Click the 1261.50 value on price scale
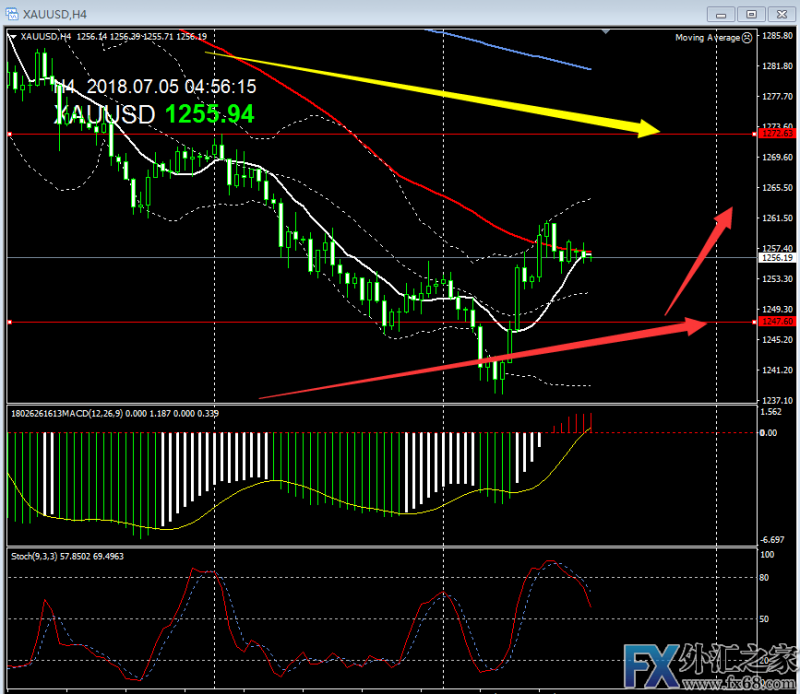The image size is (800, 694). click(778, 218)
